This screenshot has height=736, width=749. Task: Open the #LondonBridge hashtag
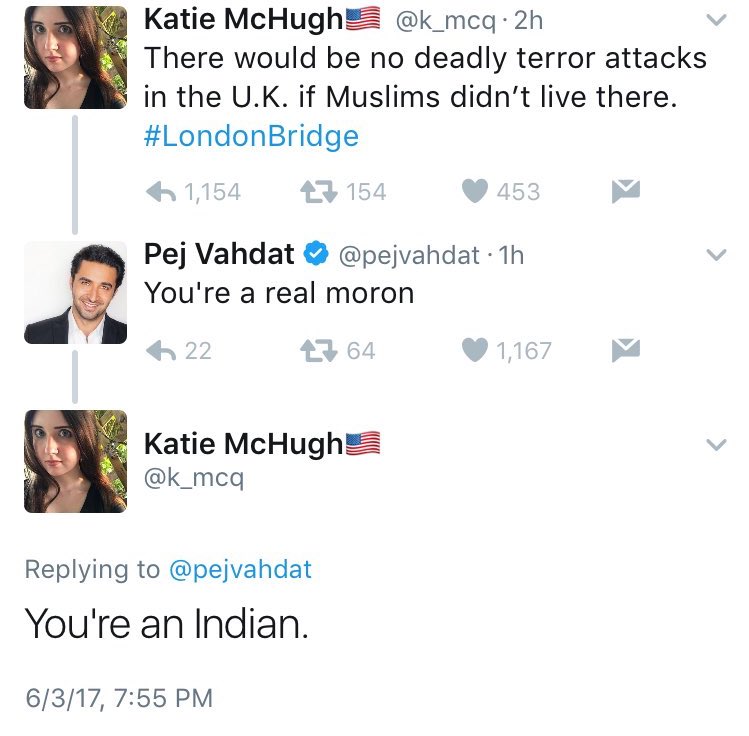click(x=251, y=136)
